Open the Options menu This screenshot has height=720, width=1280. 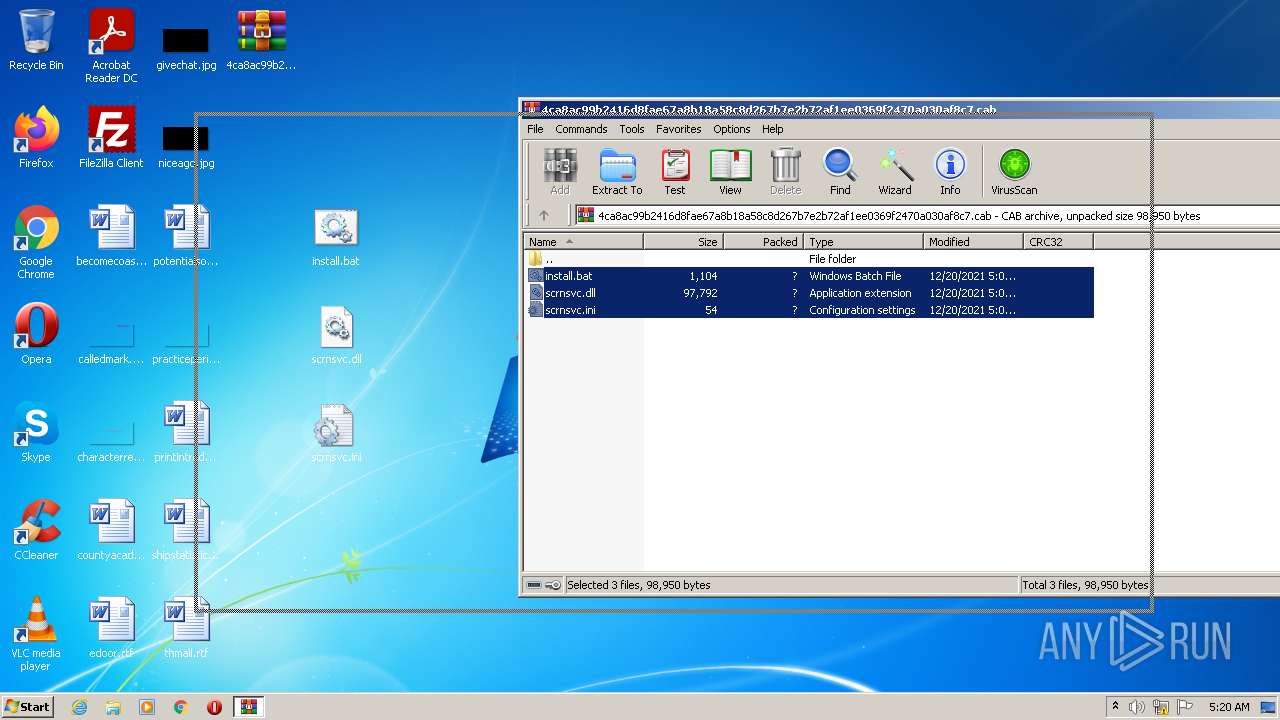732,129
